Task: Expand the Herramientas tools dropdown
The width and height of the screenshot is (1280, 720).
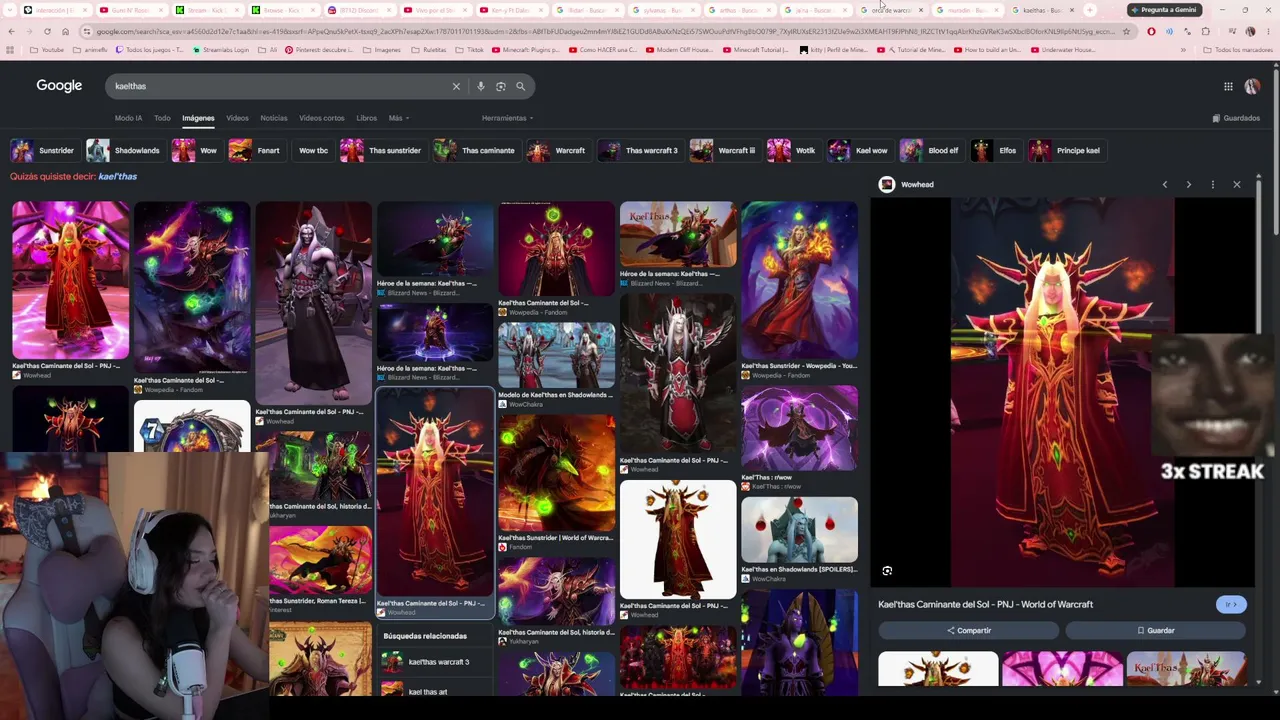Action: click(x=507, y=118)
